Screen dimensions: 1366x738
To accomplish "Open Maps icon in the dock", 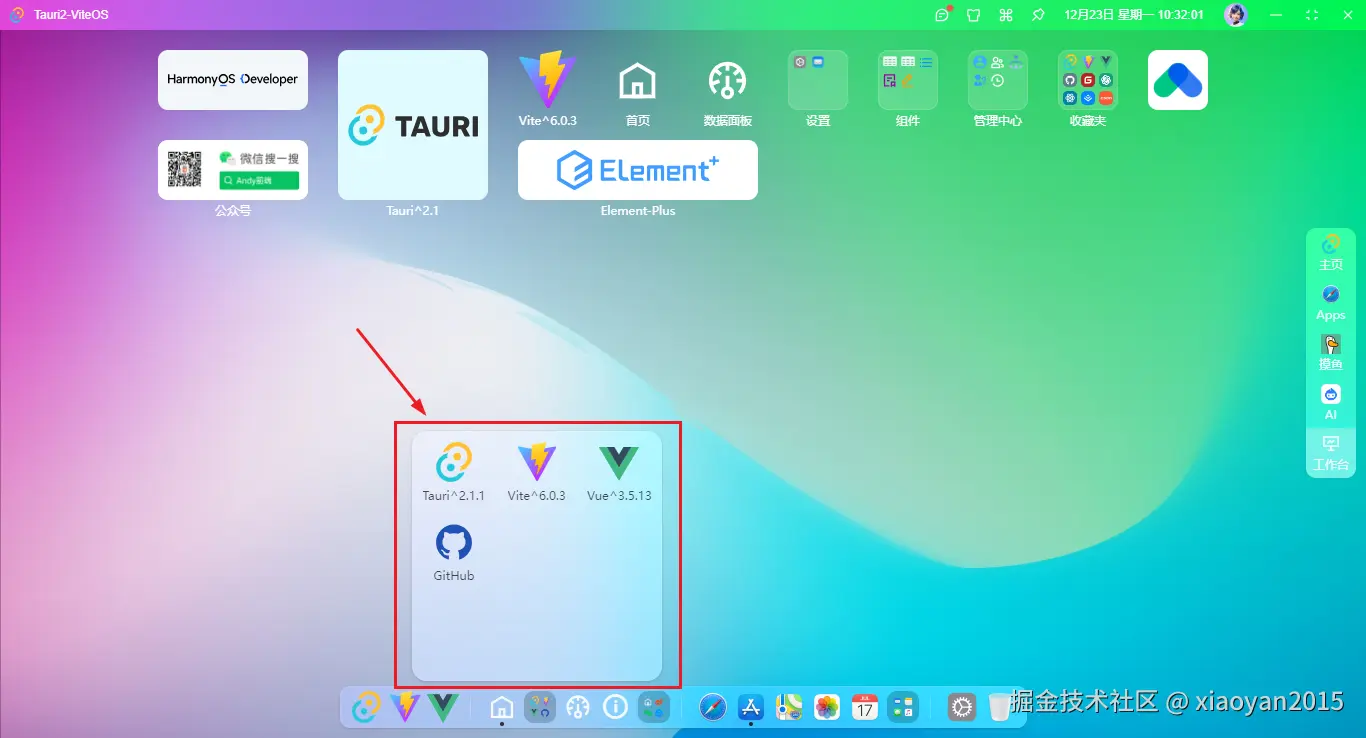I will coord(789,707).
